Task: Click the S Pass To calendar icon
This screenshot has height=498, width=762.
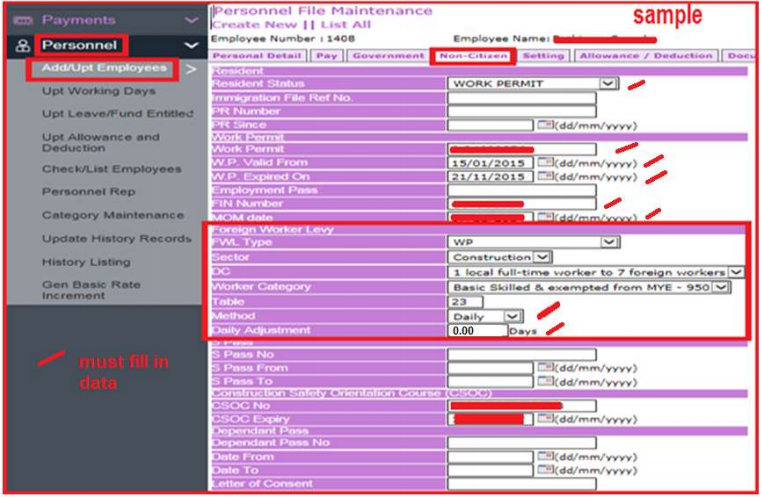Action: (545, 381)
